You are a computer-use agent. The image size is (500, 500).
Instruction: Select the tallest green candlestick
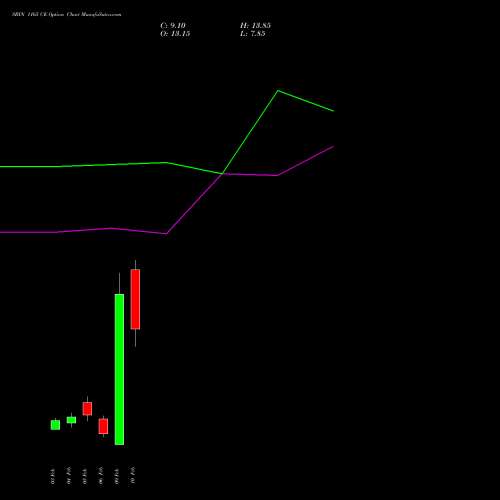click(x=119, y=369)
